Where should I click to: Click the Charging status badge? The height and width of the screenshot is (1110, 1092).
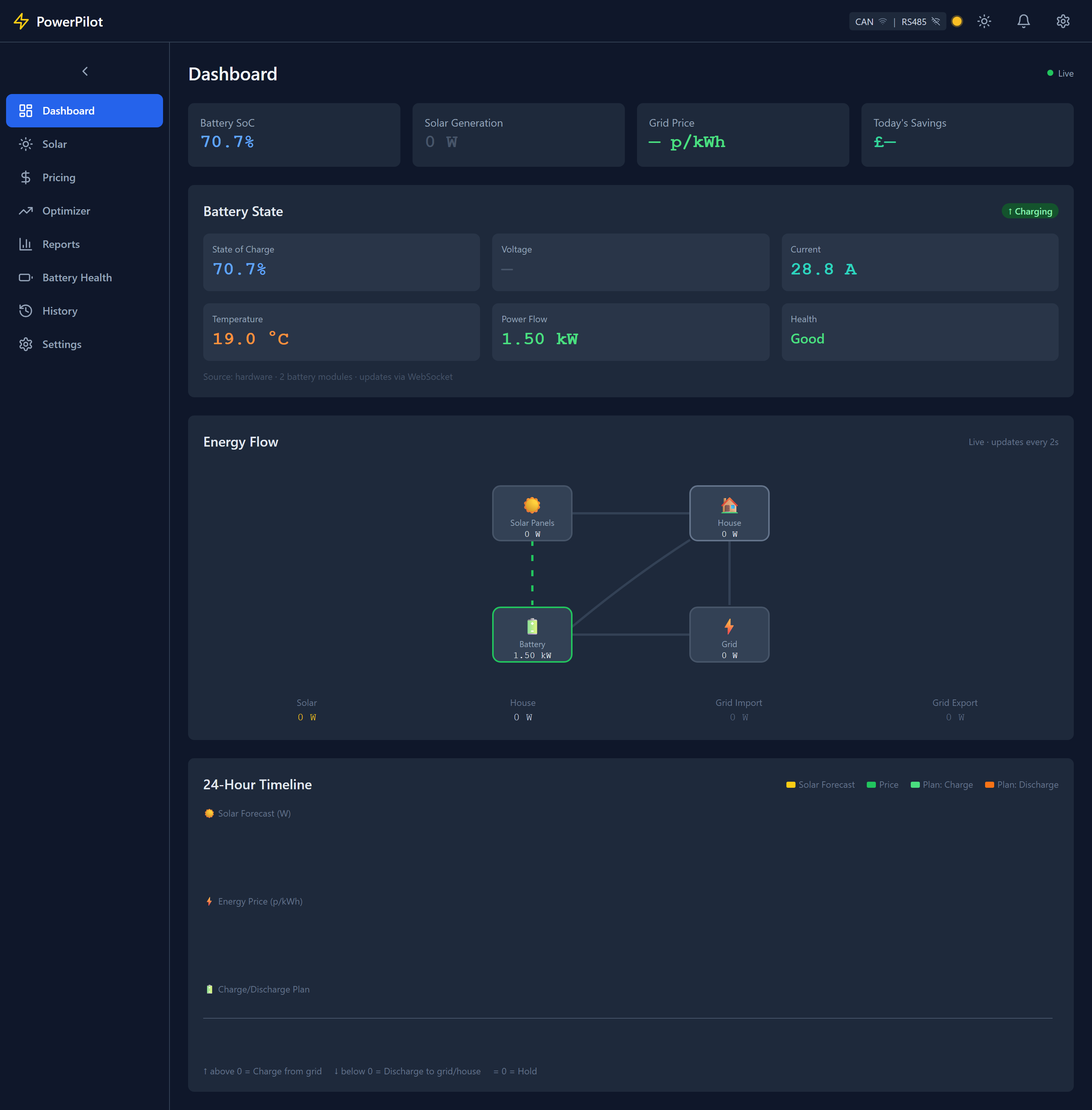(x=1030, y=211)
